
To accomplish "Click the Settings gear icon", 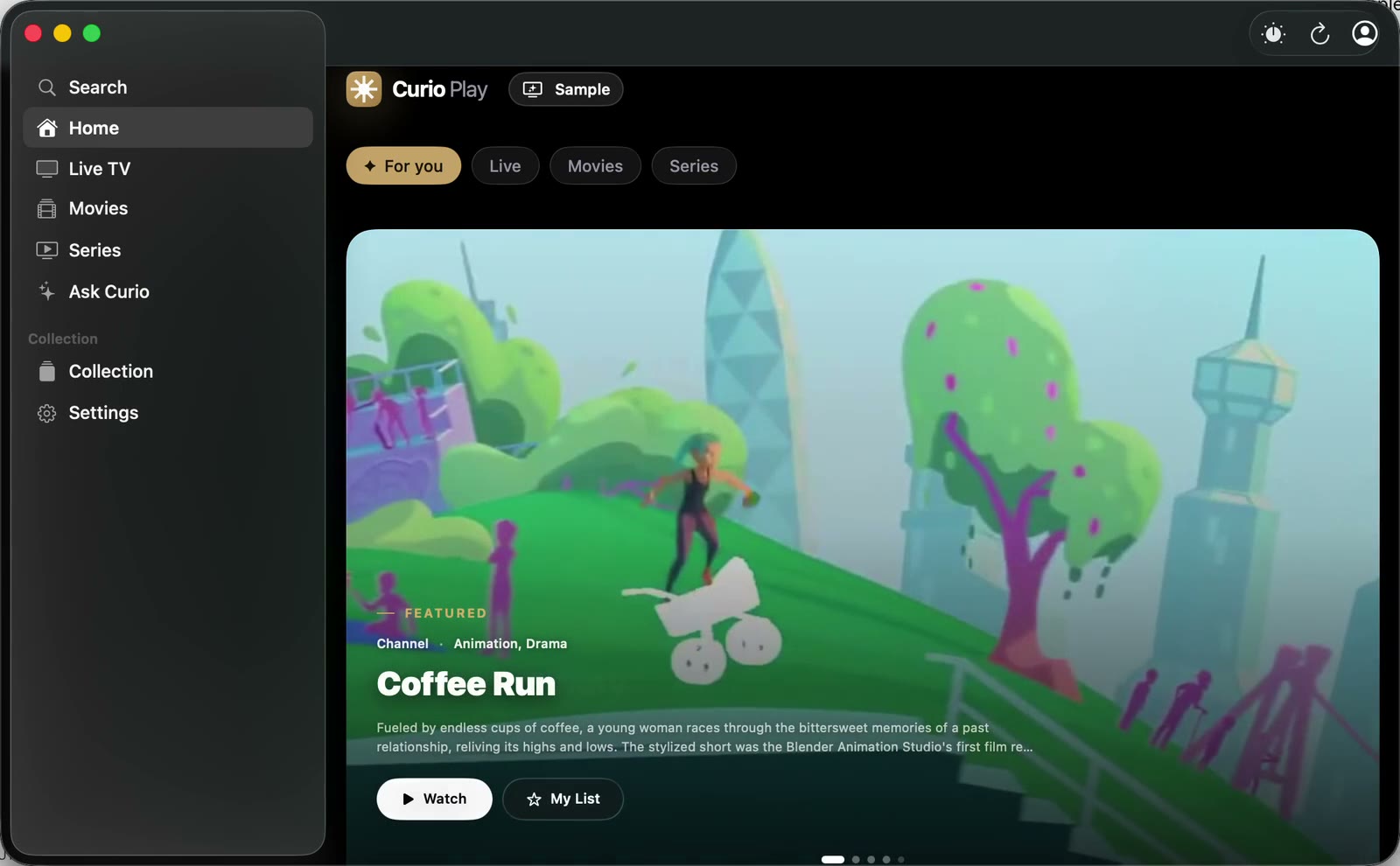I will (x=47, y=413).
